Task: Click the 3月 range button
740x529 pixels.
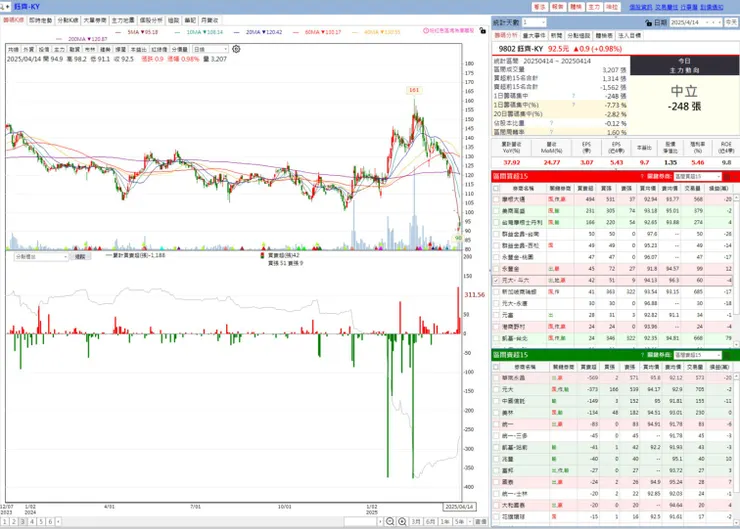Action: click(416, 521)
